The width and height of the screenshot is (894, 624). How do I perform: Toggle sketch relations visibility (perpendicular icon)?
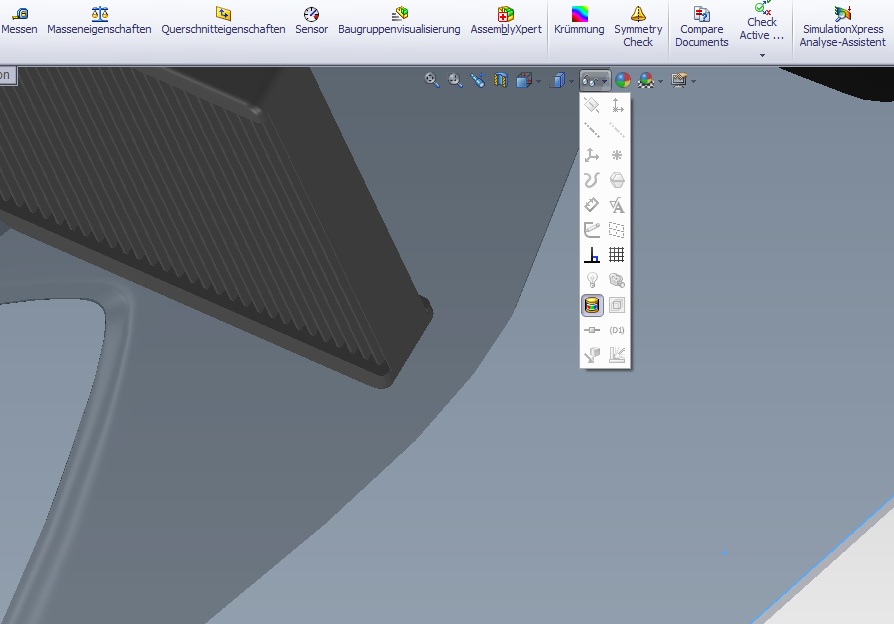click(592, 255)
